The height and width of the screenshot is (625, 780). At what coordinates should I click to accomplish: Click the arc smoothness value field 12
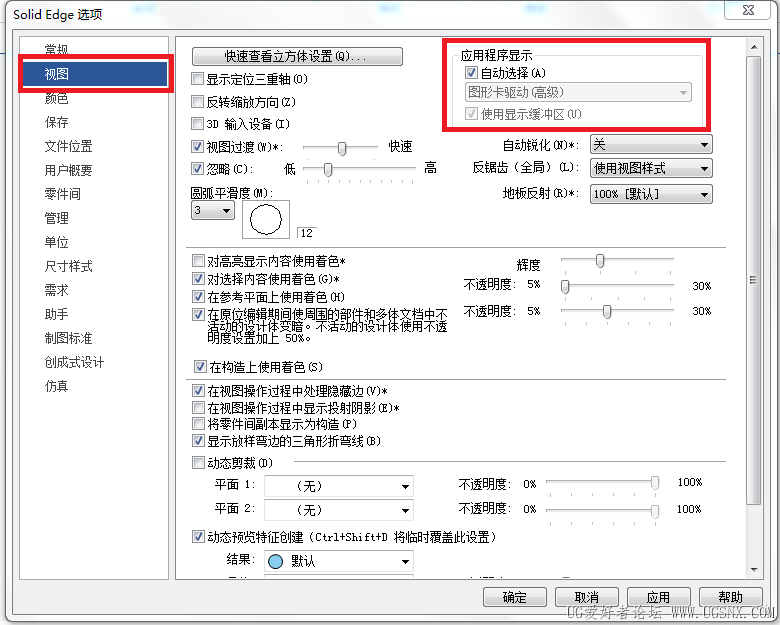tap(307, 233)
